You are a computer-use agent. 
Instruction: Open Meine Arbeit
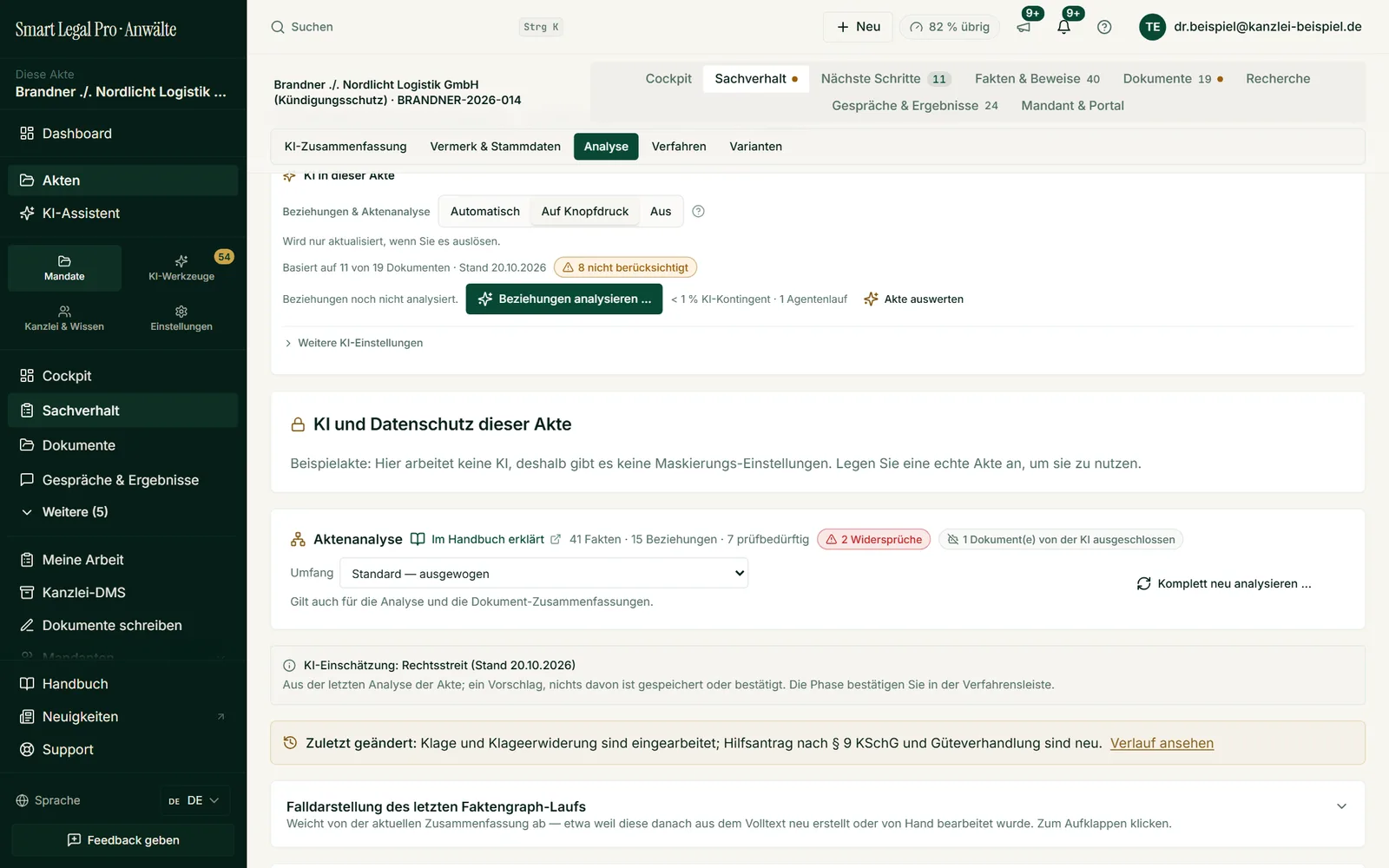click(122, 560)
